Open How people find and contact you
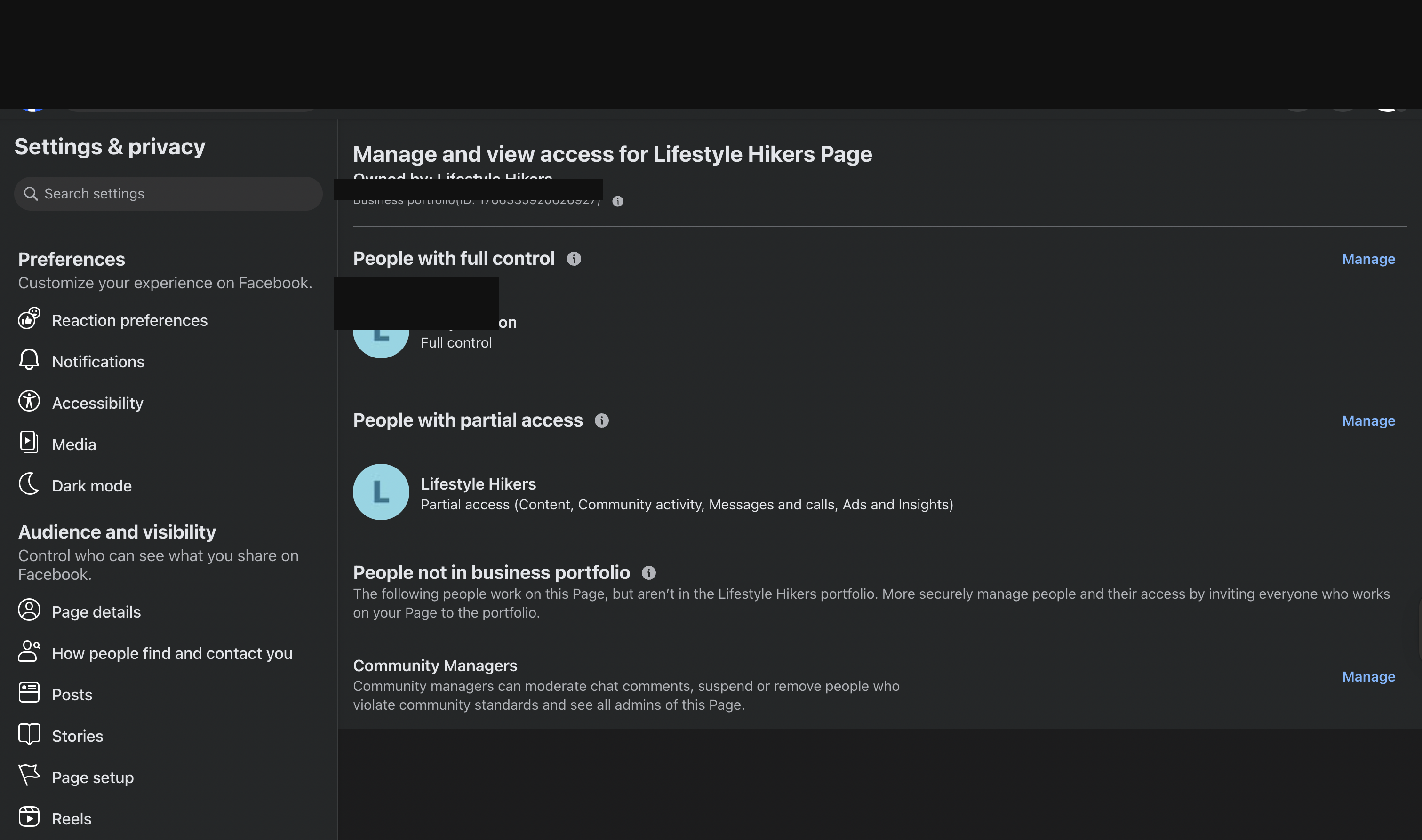The image size is (1422, 840). pos(172,653)
